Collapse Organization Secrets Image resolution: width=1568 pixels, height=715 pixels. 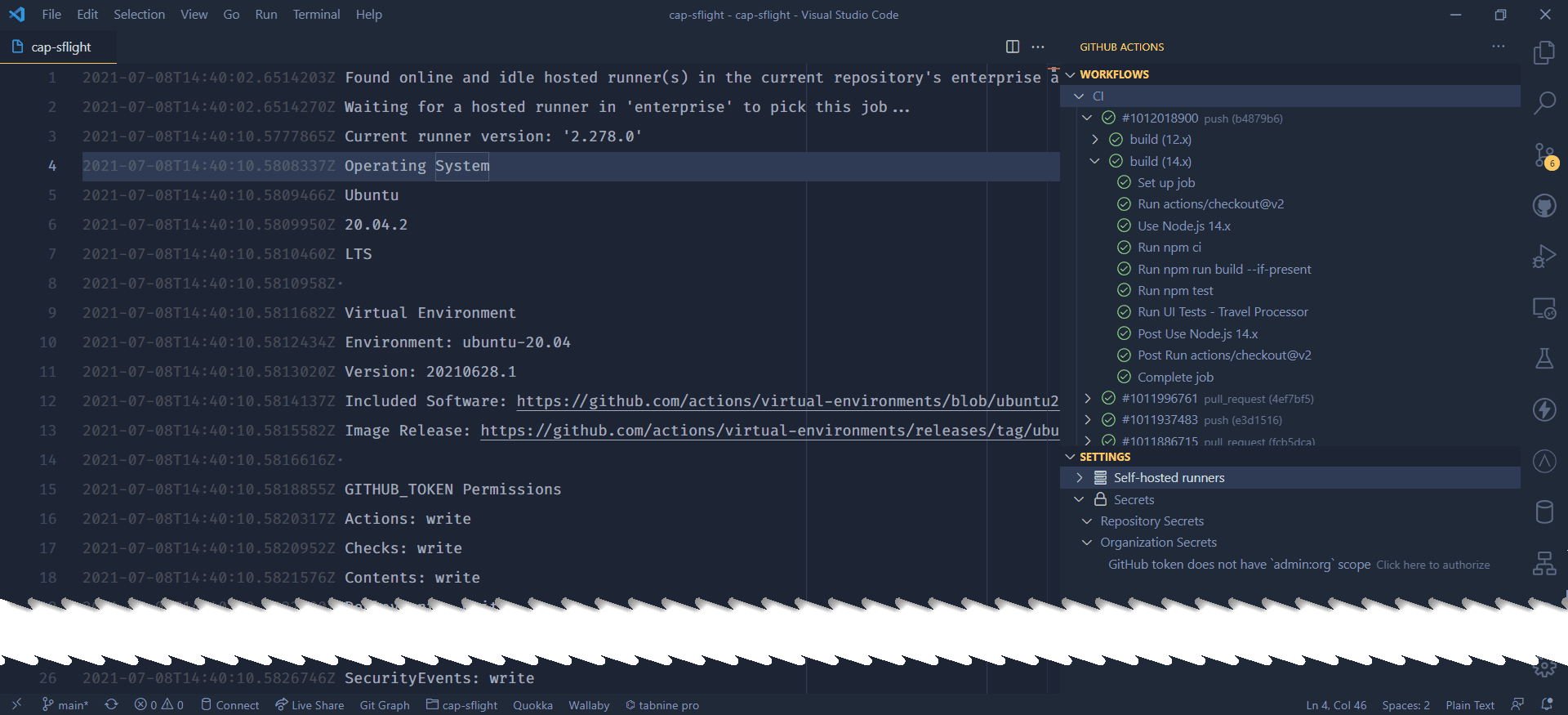[x=1087, y=543]
